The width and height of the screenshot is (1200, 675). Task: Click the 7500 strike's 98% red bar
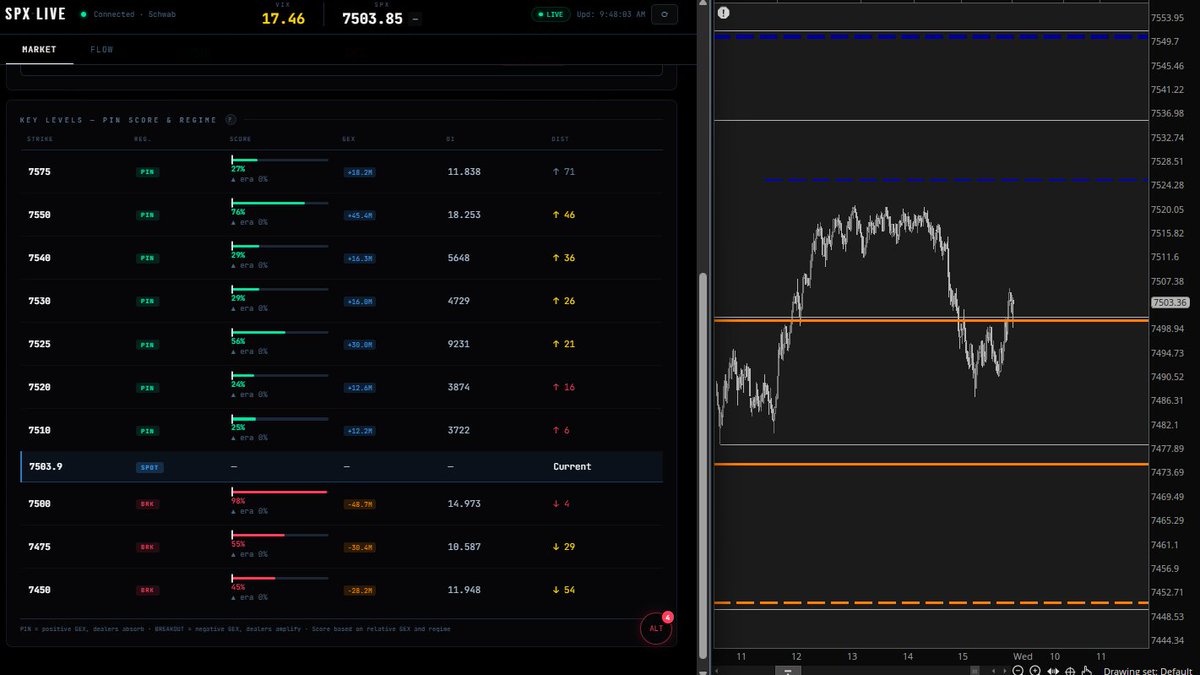pyautogui.click(x=280, y=491)
